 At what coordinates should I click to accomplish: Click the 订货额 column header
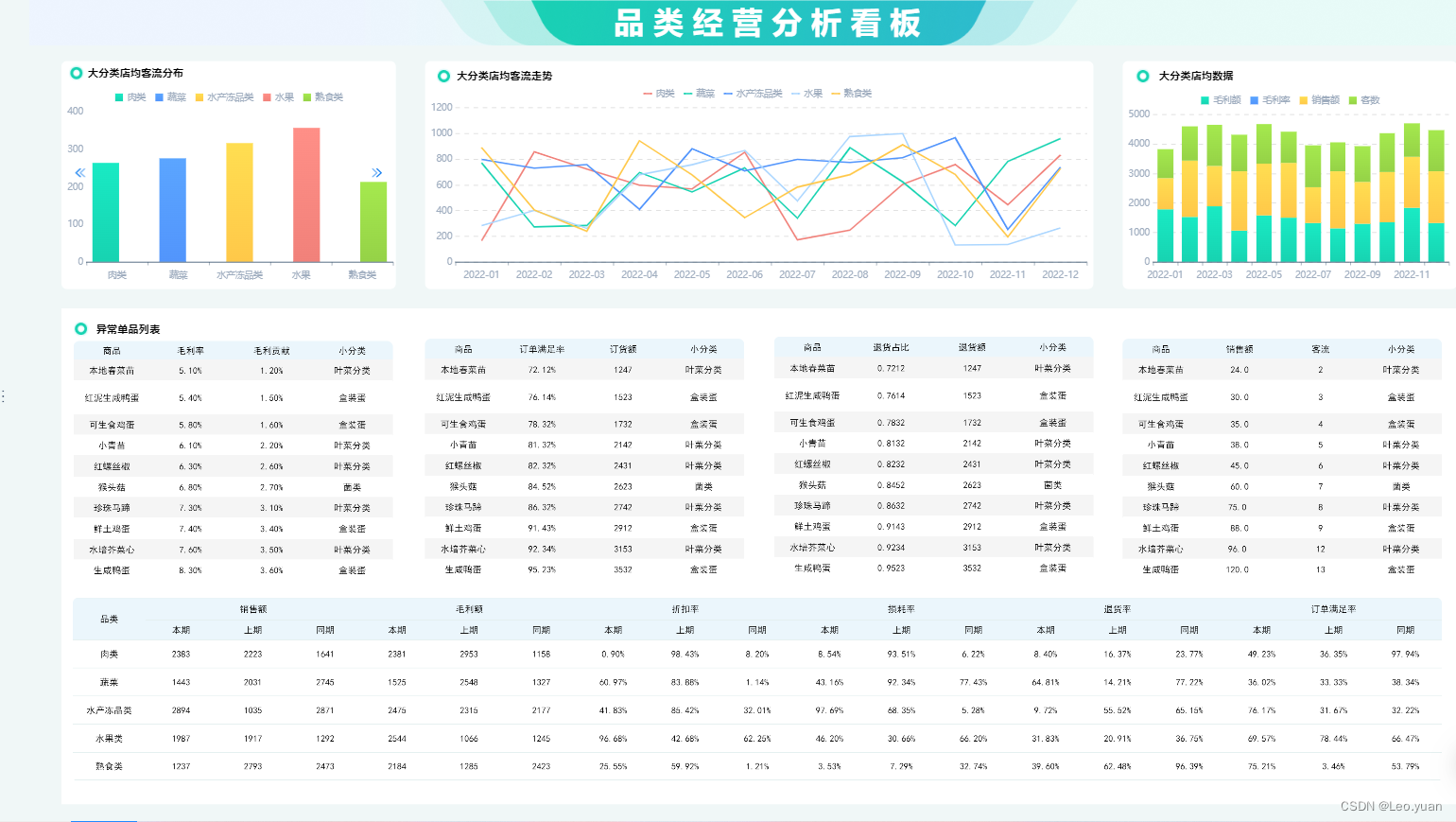pyautogui.click(x=623, y=349)
